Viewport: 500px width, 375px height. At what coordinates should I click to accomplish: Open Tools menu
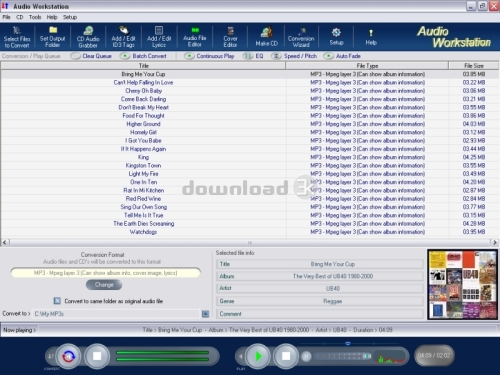(x=35, y=17)
